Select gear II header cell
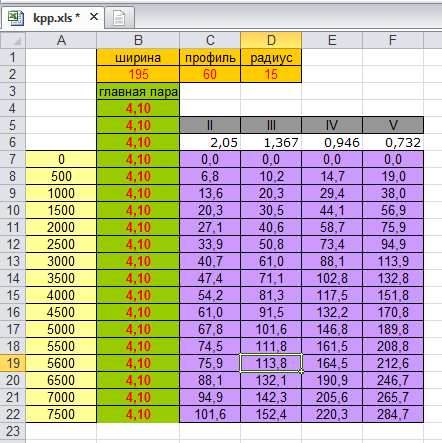Viewport: 442px width, 443px height. pos(210,125)
